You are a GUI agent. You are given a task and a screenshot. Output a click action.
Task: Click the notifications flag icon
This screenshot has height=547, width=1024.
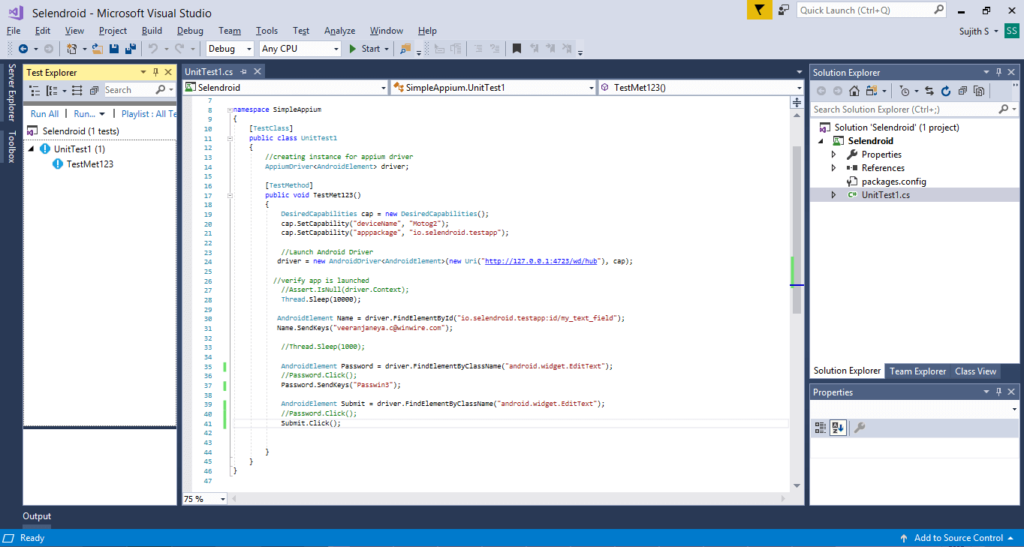(x=759, y=10)
